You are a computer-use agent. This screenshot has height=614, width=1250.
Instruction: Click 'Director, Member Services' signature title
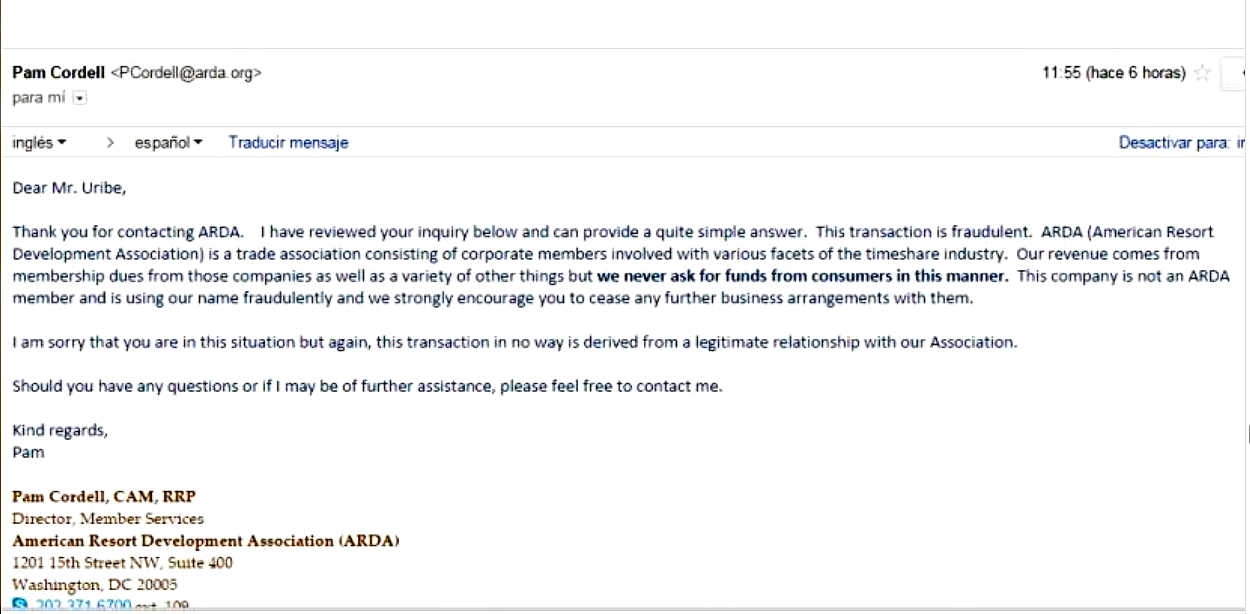(x=108, y=518)
